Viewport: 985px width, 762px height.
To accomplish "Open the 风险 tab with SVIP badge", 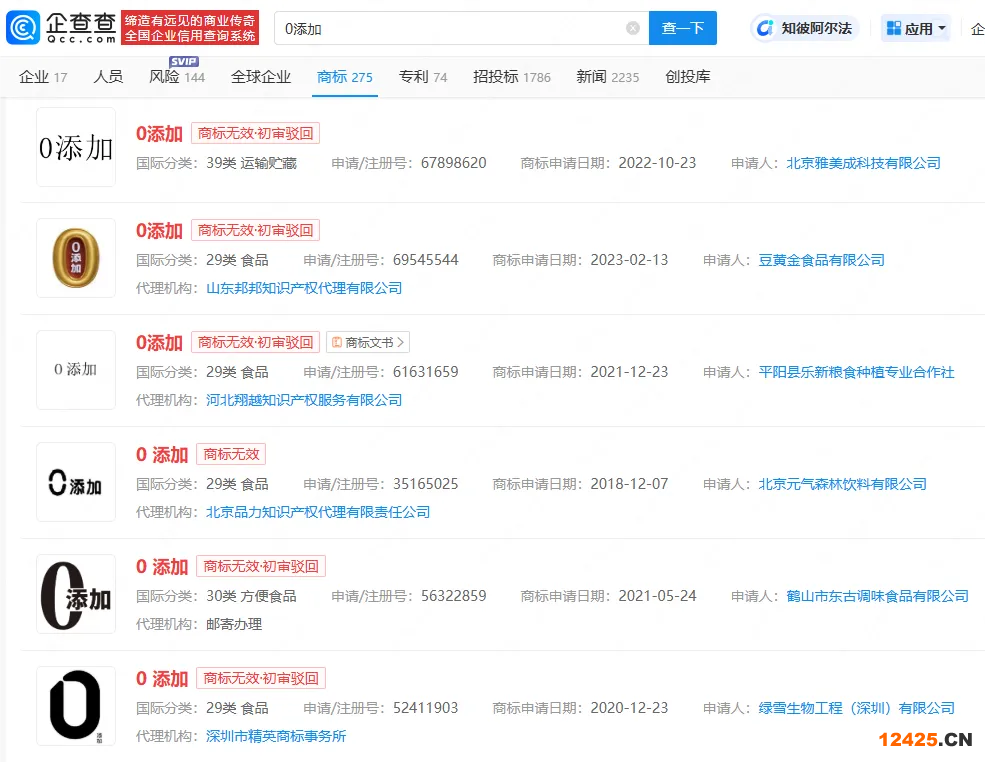I will [x=176, y=77].
